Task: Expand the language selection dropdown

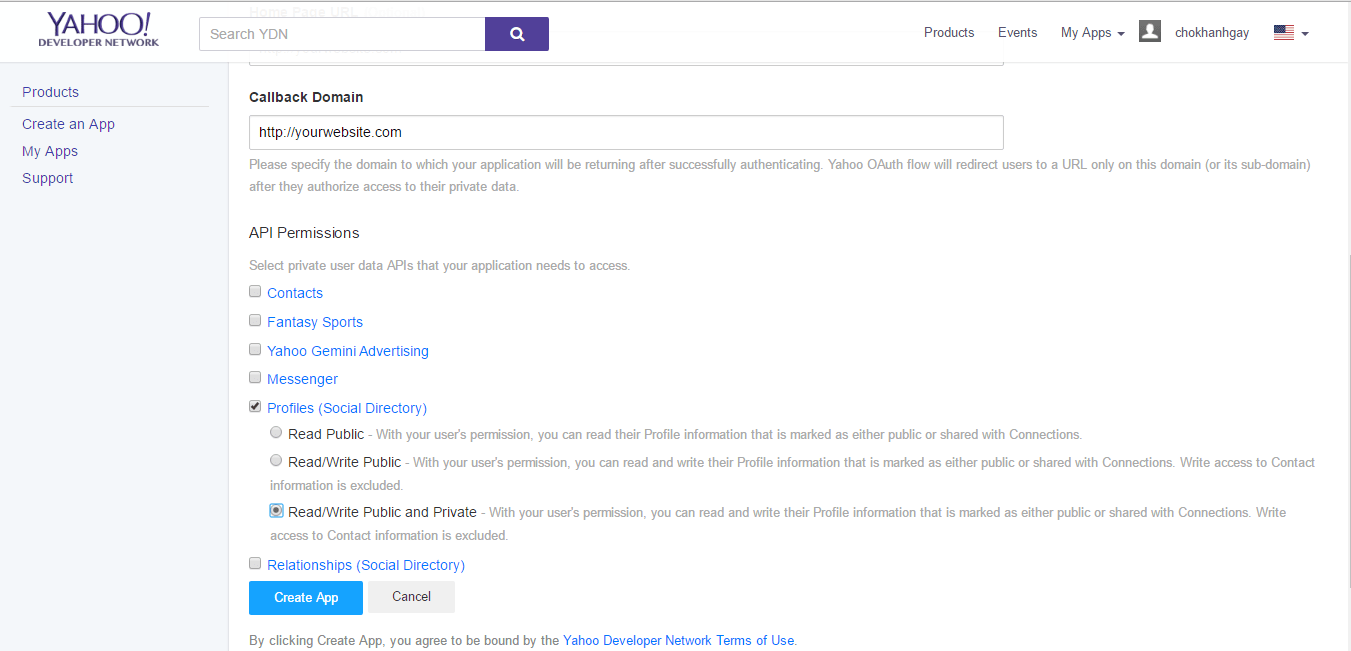Action: click(1302, 34)
